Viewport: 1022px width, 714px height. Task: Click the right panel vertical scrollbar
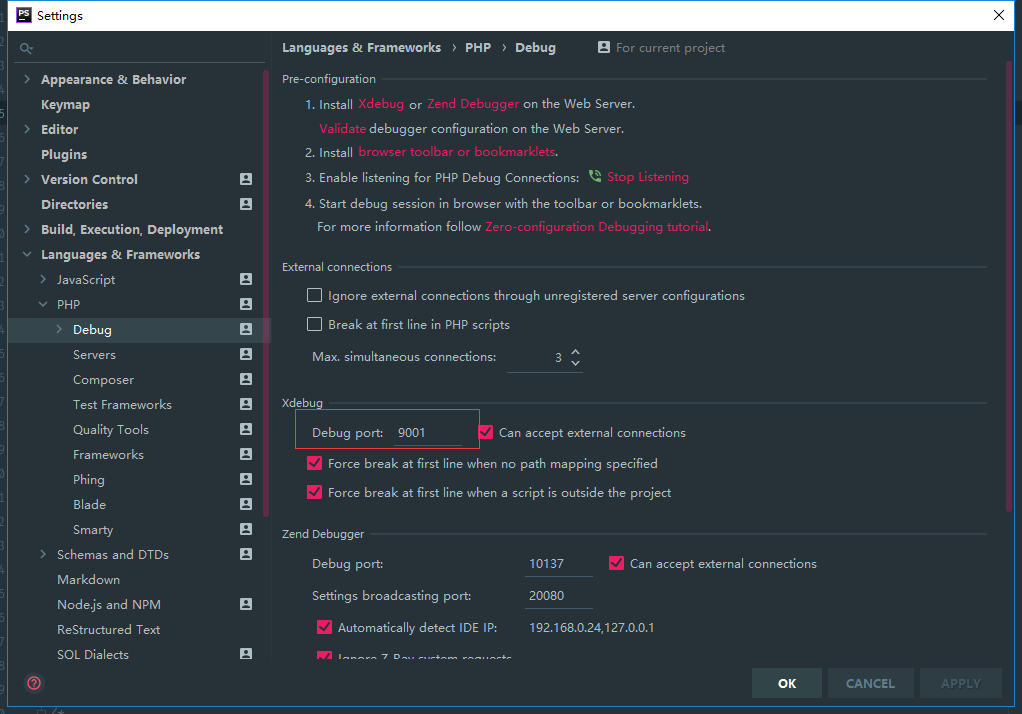point(1009,287)
